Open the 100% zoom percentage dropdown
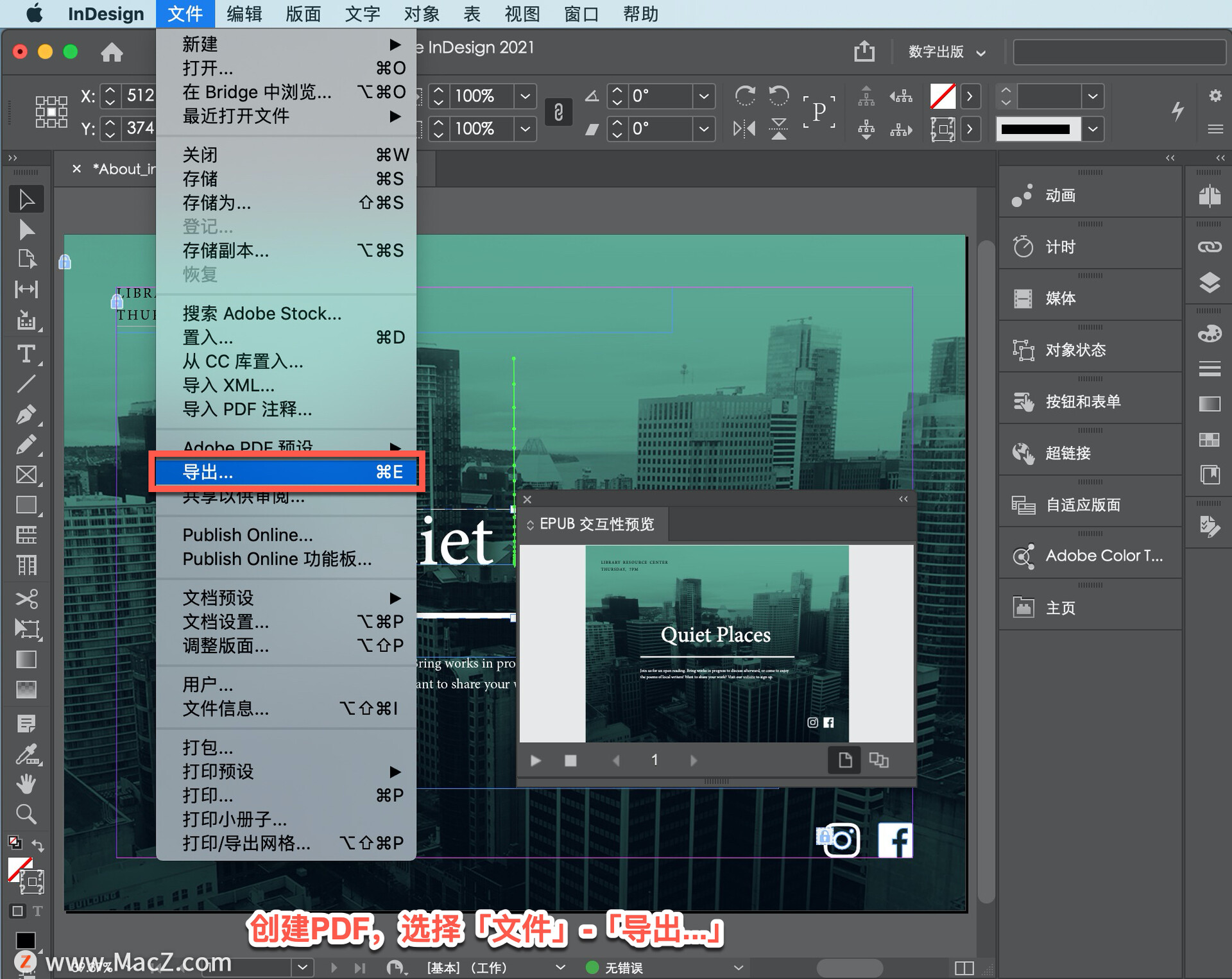Viewport: 1232px width, 979px height. (x=525, y=96)
